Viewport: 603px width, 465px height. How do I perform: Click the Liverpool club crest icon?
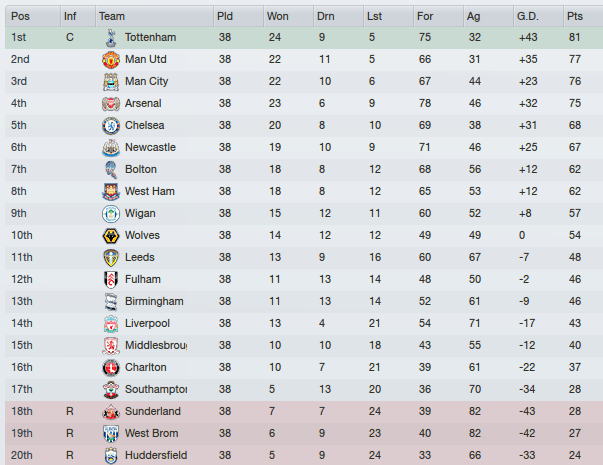[110, 324]
